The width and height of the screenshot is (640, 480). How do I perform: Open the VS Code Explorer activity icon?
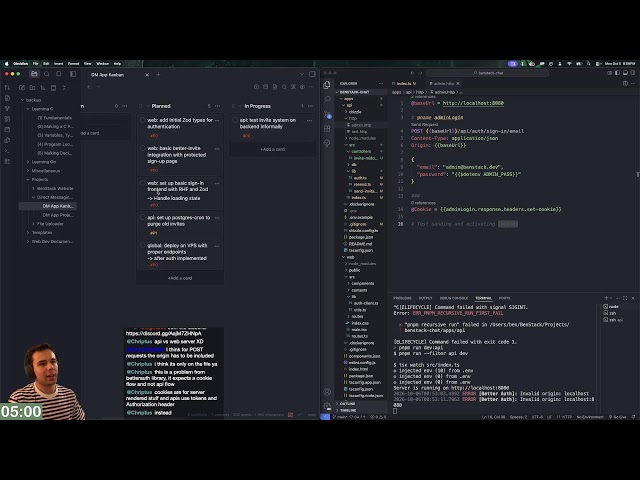(x=327, y=84)
